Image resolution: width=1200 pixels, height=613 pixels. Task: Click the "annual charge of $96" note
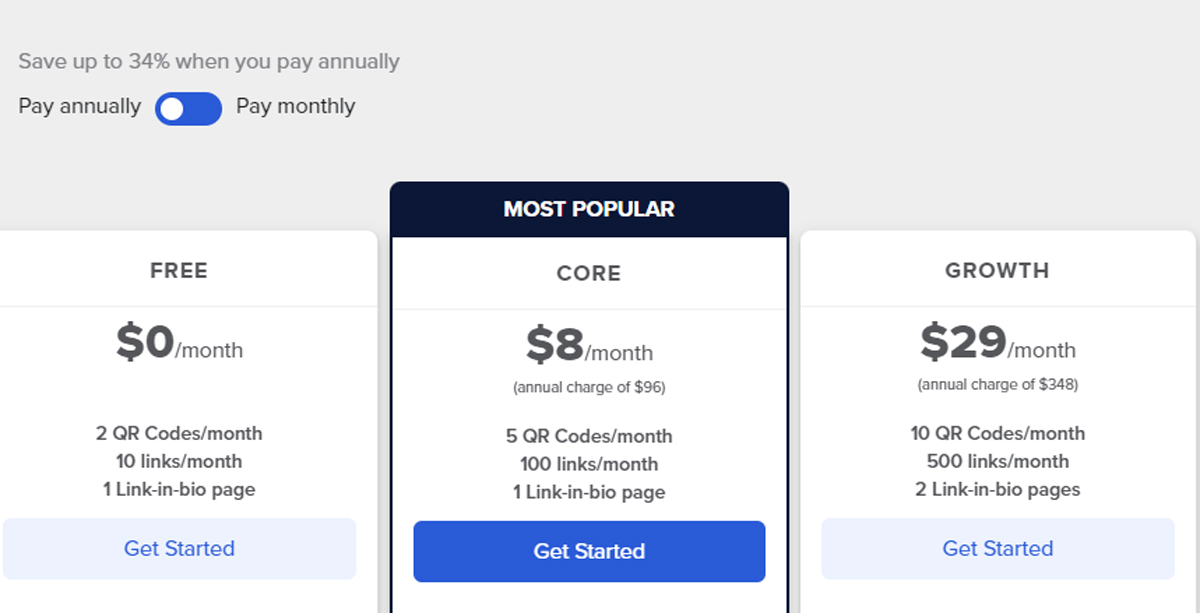(x=589, y=387)
